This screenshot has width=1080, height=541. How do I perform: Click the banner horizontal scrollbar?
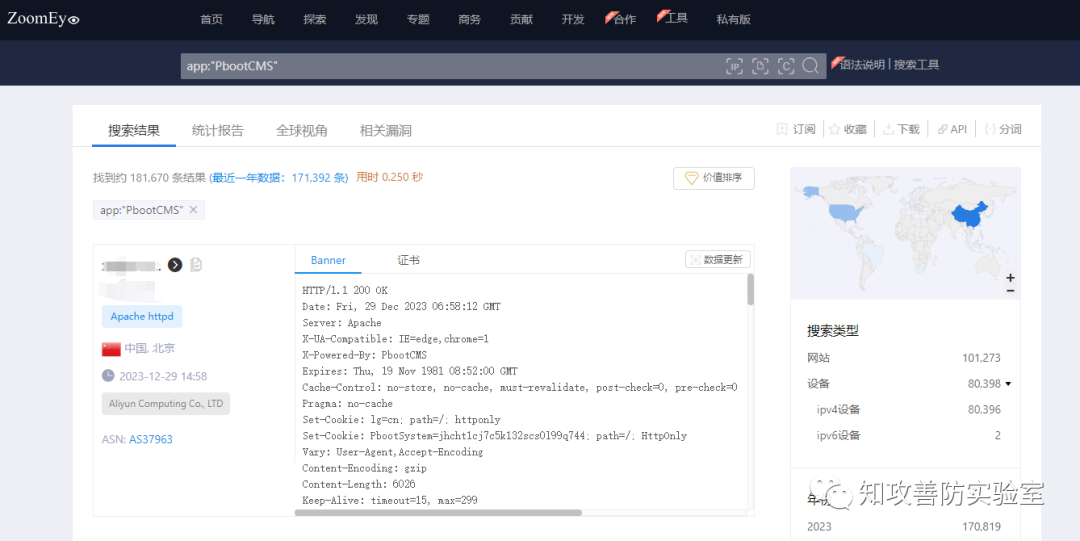438,512
